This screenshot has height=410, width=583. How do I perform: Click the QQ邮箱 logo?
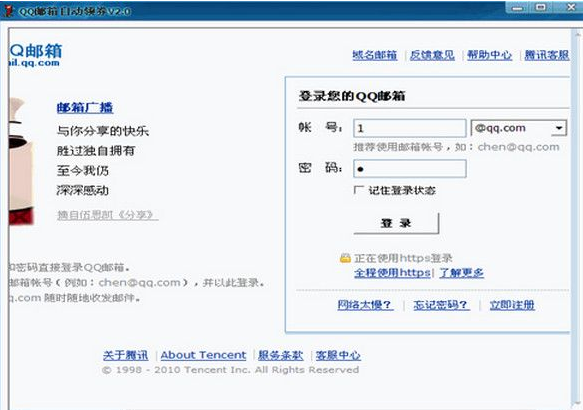[35, 55]
